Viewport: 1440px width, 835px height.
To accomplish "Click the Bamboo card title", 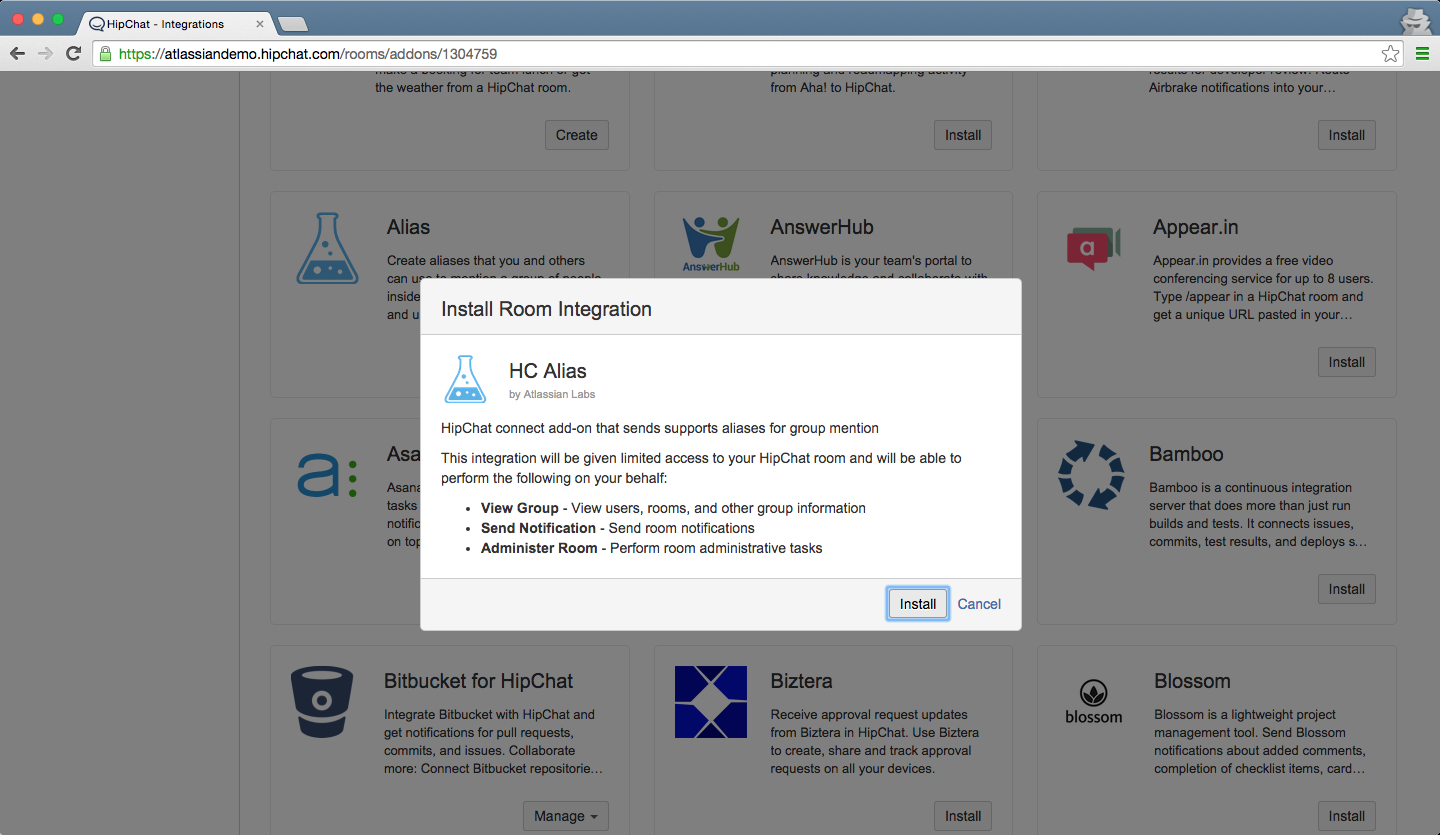I will click(1186, 454).
